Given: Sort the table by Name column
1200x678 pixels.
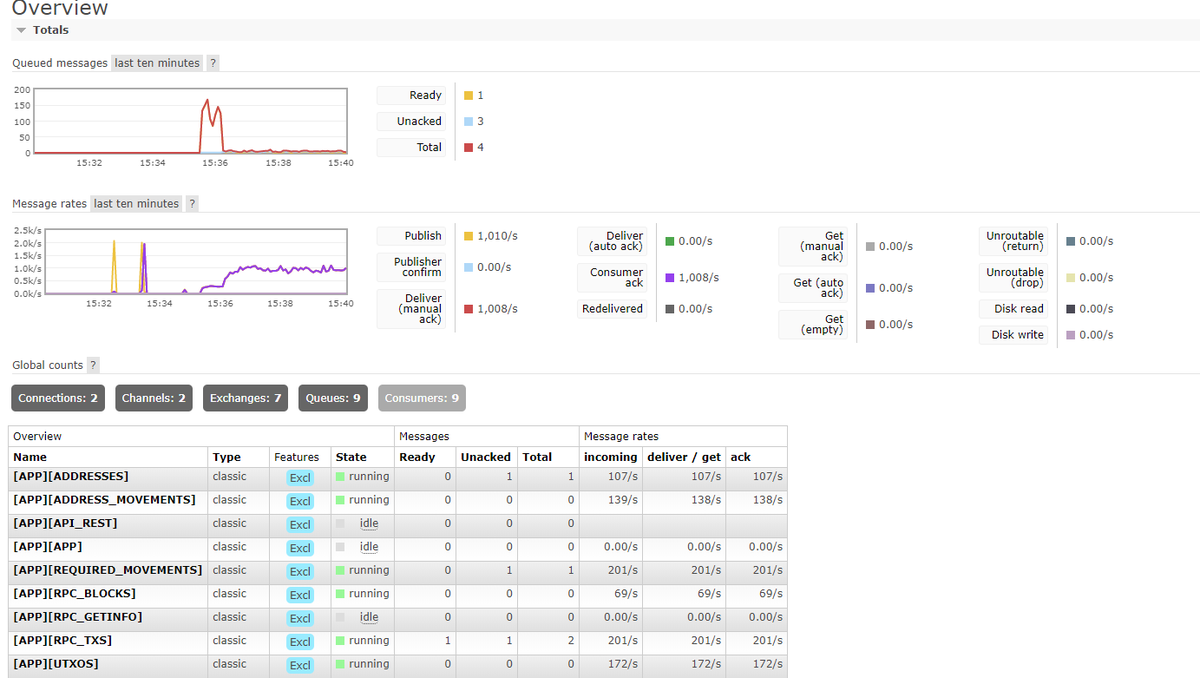Looking at the screenshot, I should tap(30, 457).
